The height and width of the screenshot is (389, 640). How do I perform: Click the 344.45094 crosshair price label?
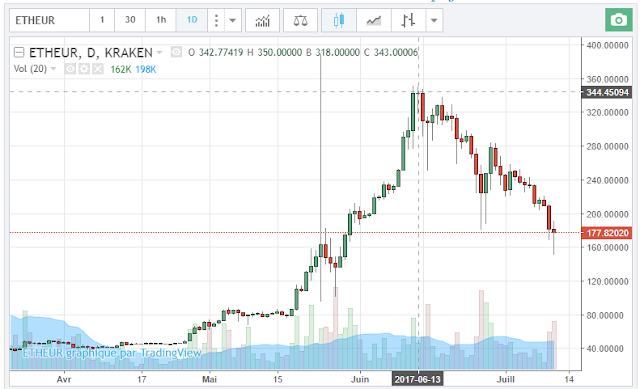point(607,92)
